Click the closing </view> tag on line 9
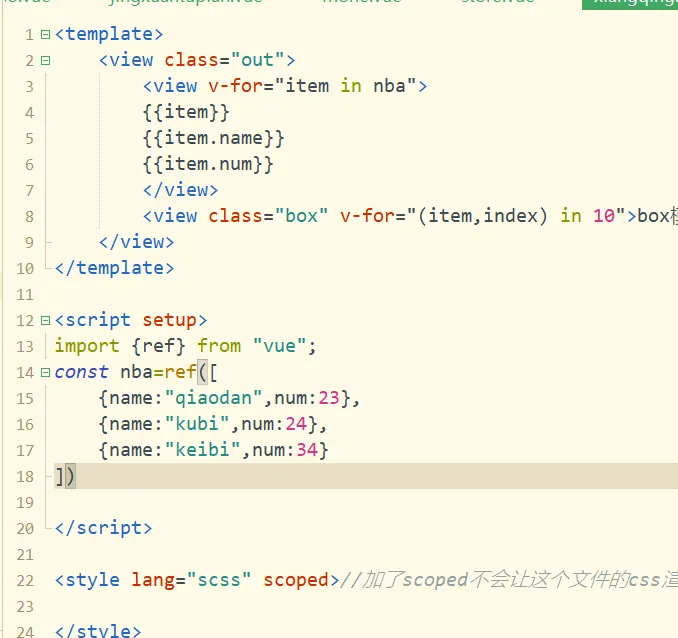Image resolution: width=678 pixels, height=638 pixels. point(136,242)
